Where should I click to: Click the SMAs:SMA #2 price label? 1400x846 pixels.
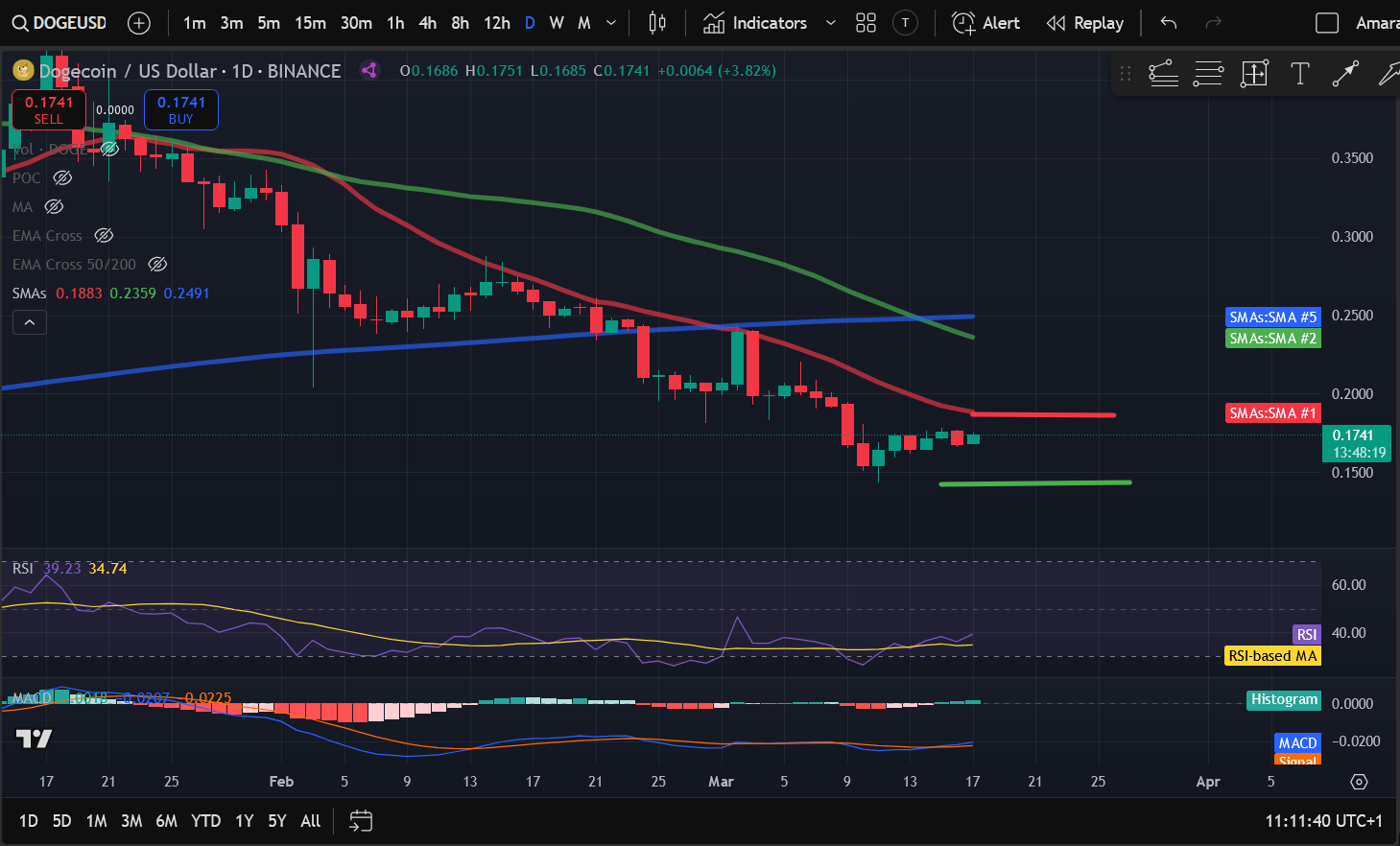tap(1273, 338)
